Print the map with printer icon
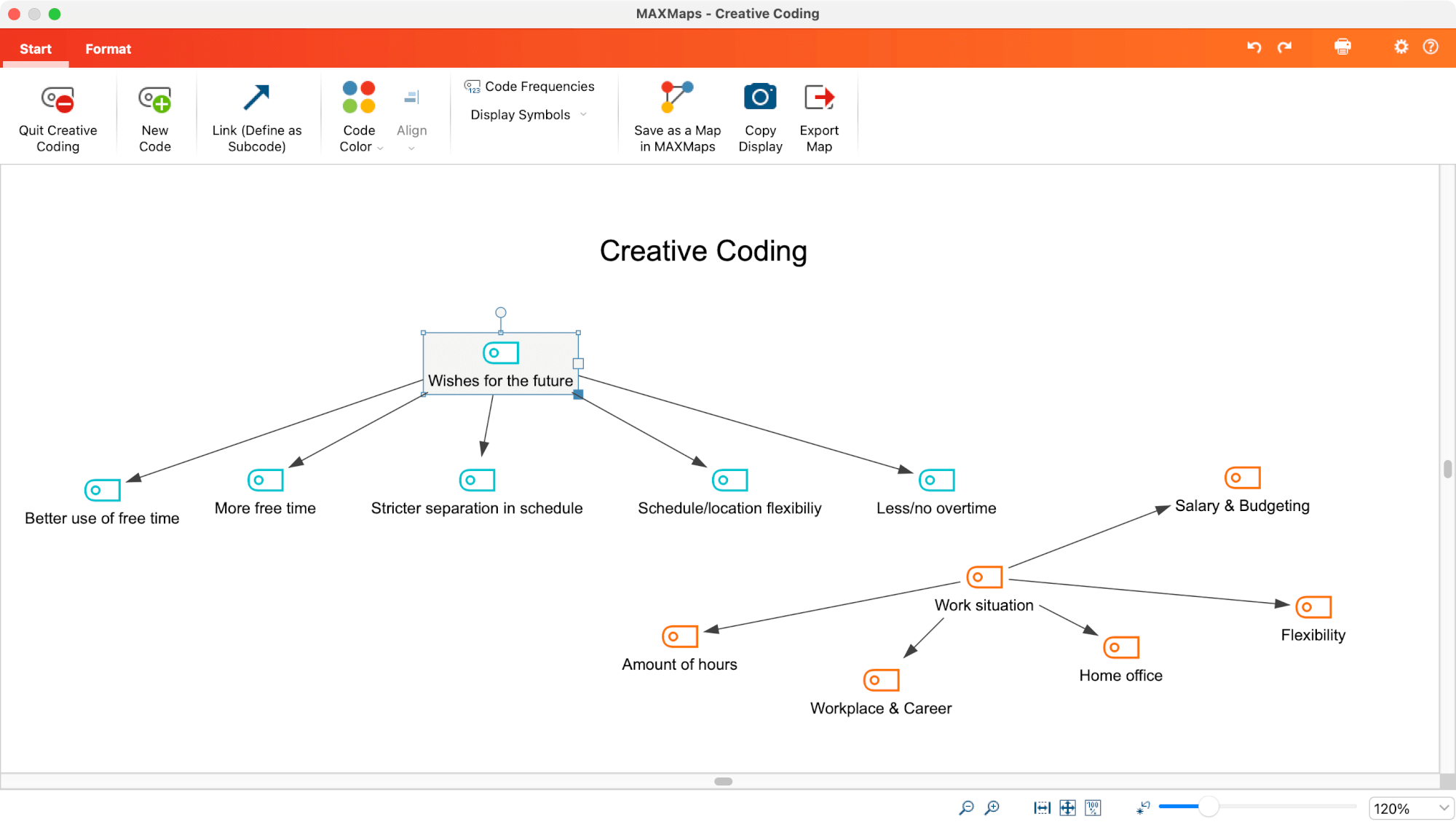 pos(1342,47)
